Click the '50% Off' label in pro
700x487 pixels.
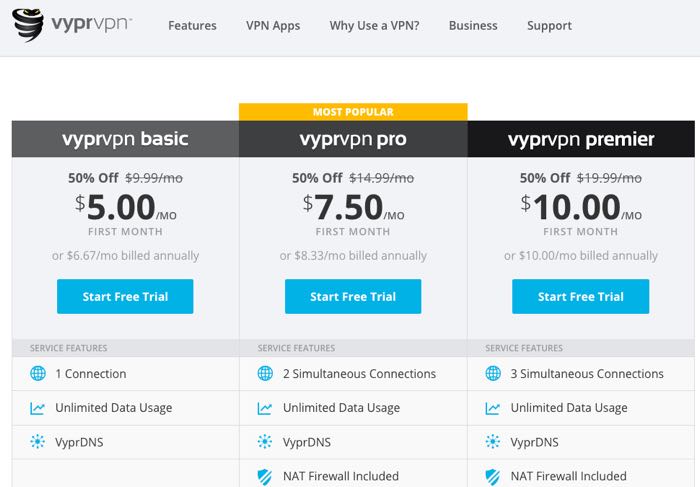point(317,178)
